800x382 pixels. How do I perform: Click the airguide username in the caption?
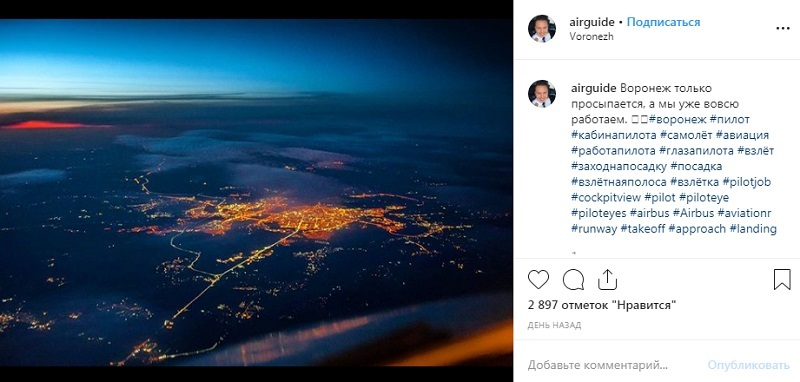click(594, 88)
